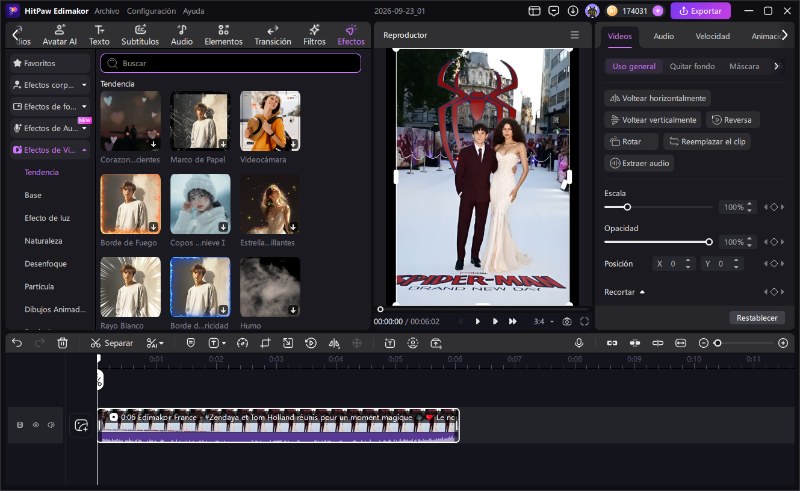800x491 pixels.
Task: Click Voltear horizontalmente button
Action: (x=658, y=98)
